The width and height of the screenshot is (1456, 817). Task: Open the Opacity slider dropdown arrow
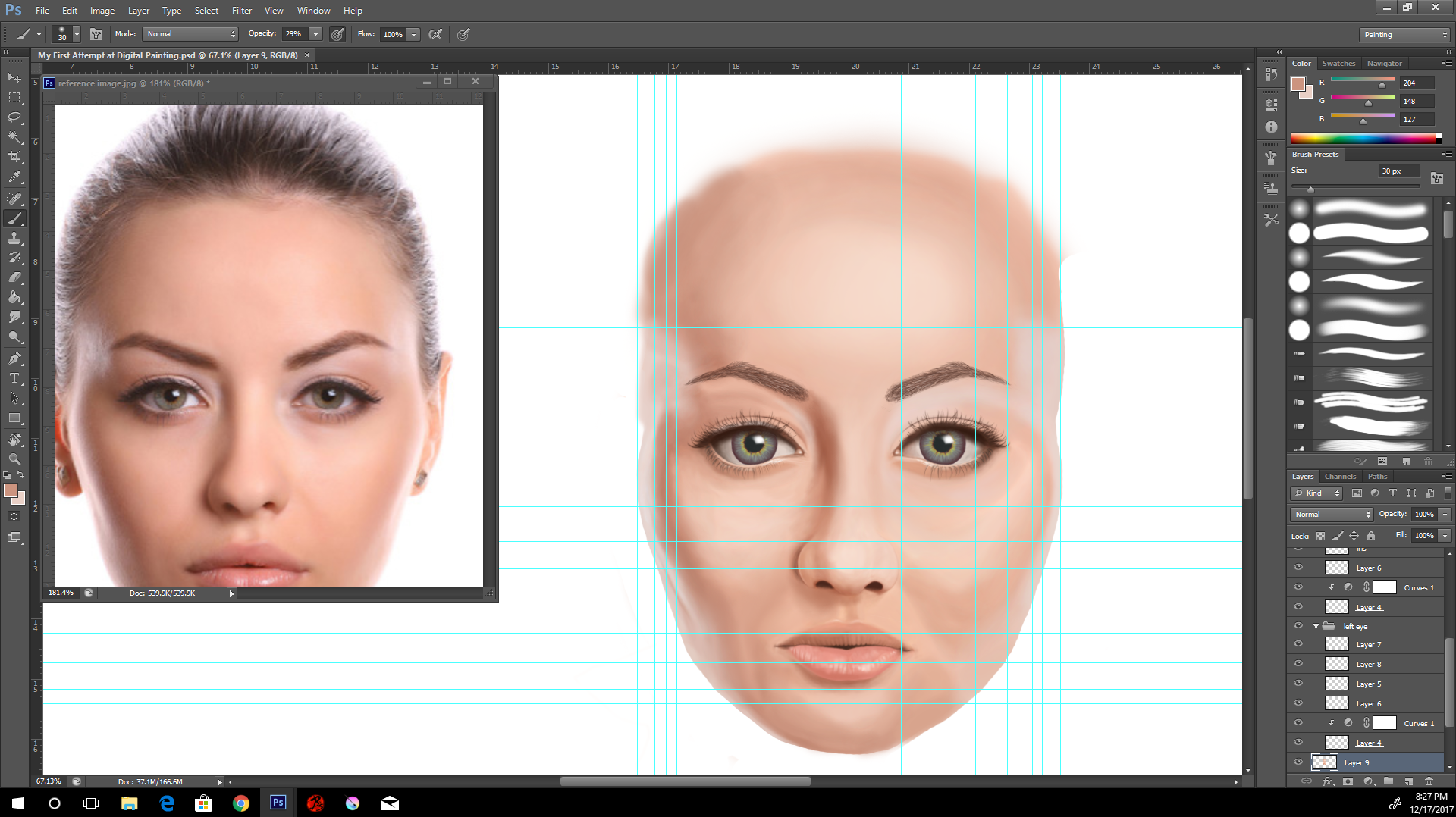[315, 34]
